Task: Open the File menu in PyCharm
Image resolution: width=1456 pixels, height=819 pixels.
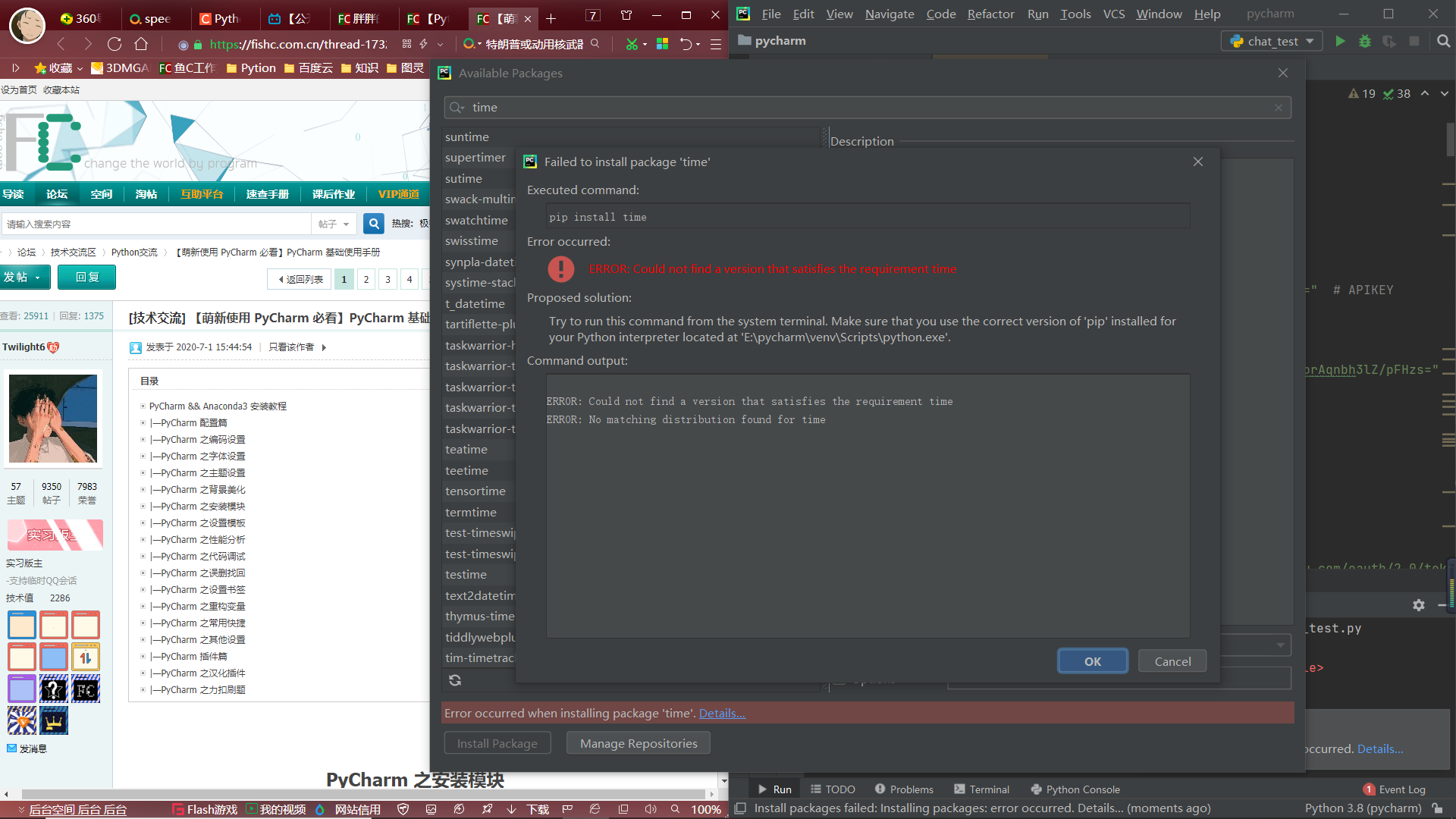Action: point(771,14)
